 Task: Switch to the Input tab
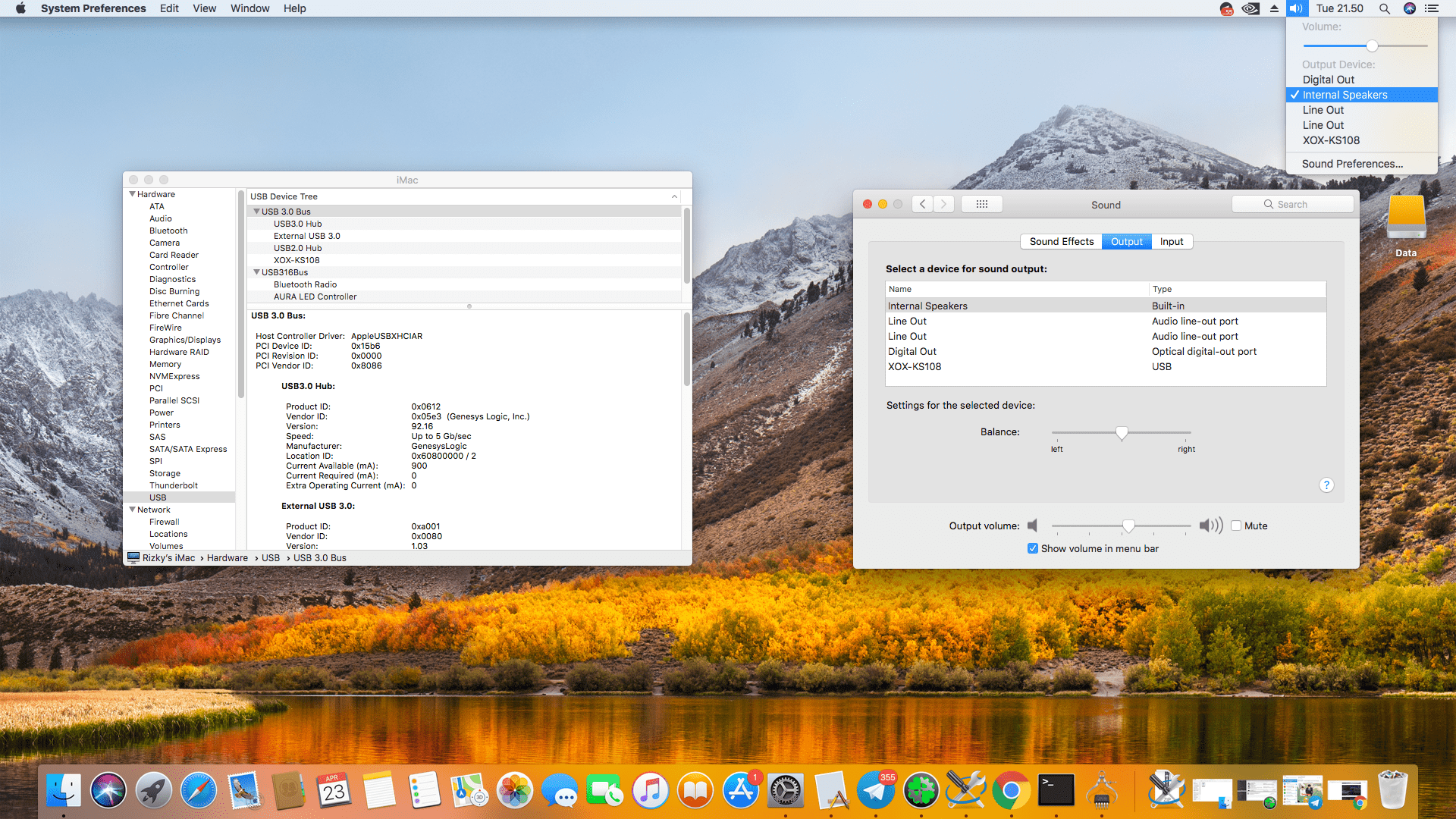point(1171,241)
